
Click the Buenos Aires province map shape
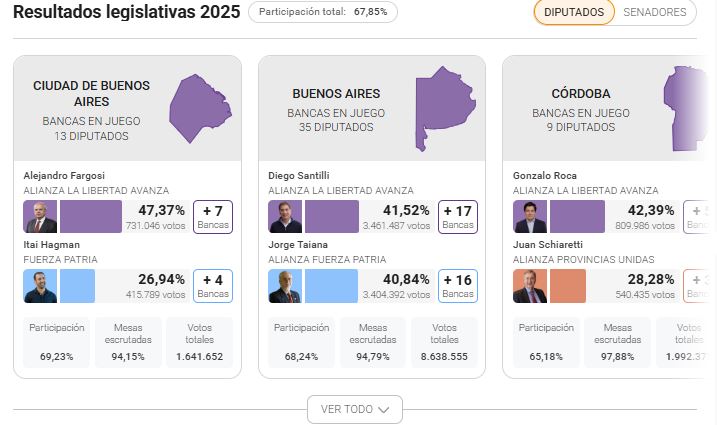(x=444, y=108)
